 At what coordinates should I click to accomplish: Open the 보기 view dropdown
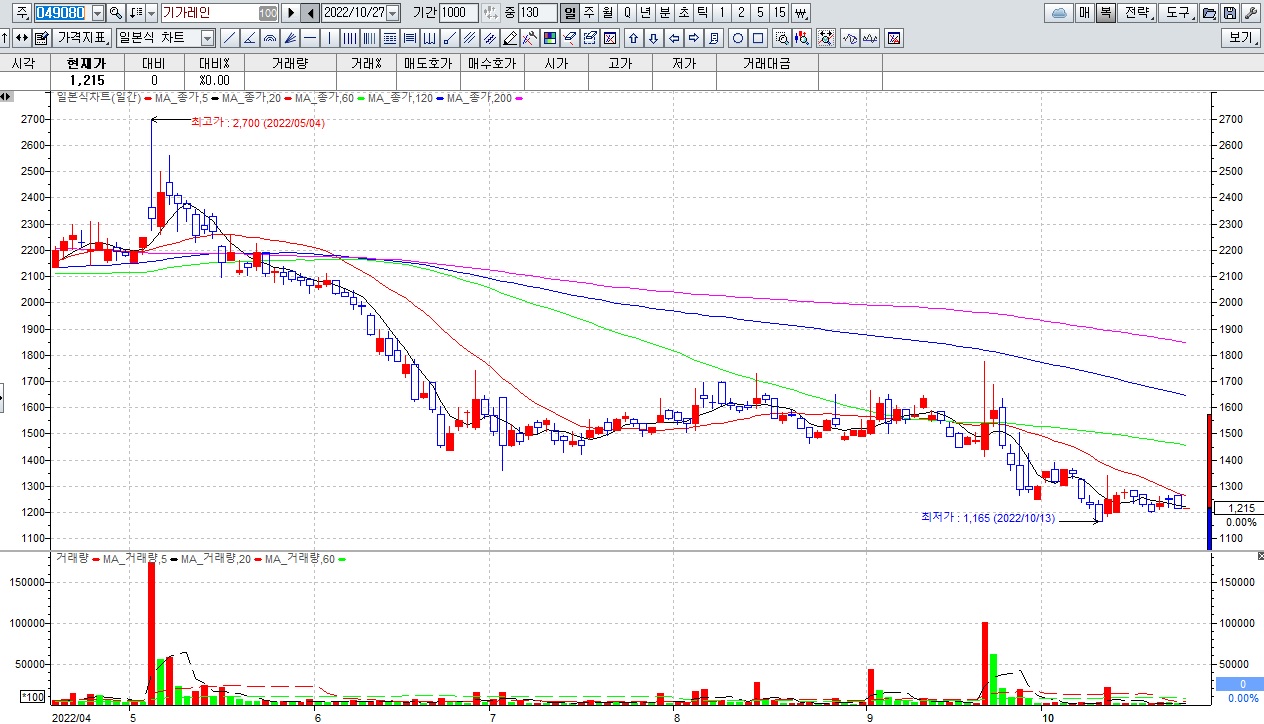(1241, 38)
